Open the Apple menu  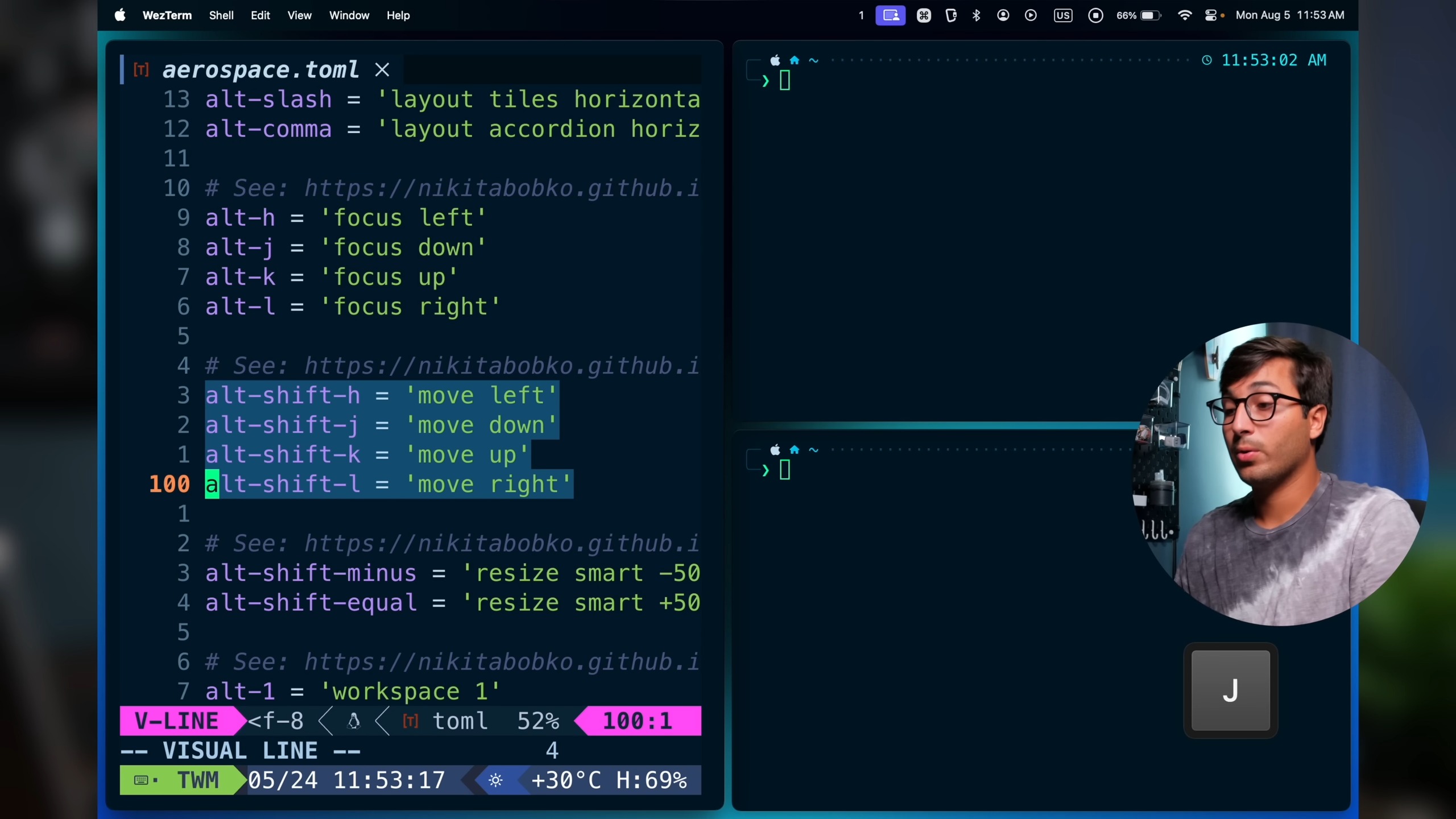[119, 15]
